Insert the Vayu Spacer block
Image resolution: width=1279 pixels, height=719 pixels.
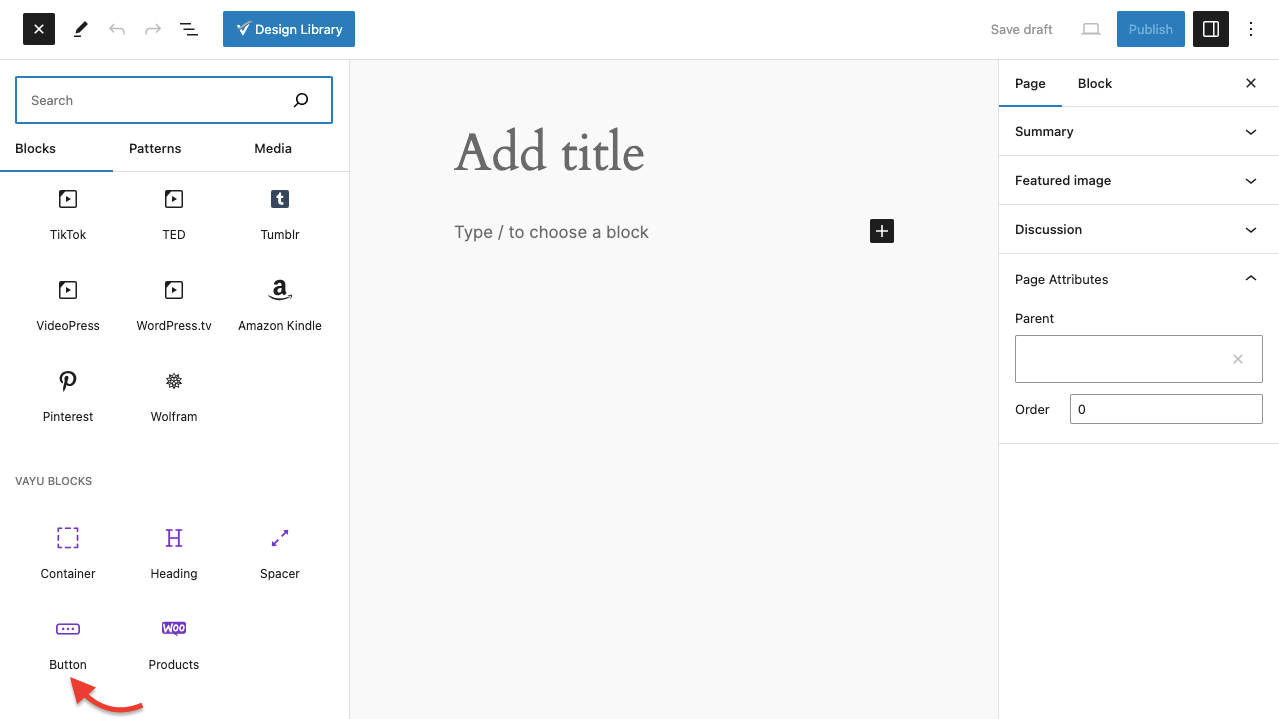point(280,551)
